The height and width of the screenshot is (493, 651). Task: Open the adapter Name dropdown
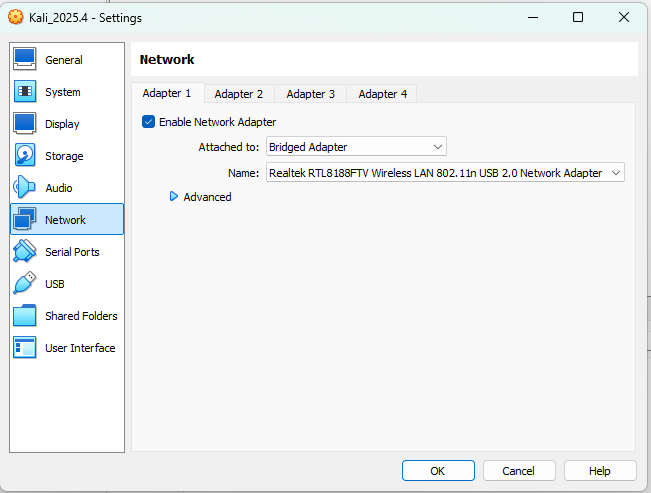pos(445,173)
